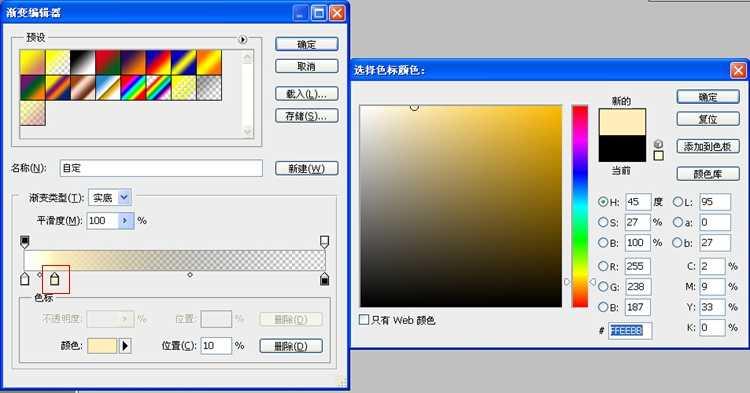Click the Y yellow percentage field

tap(712, 307)
